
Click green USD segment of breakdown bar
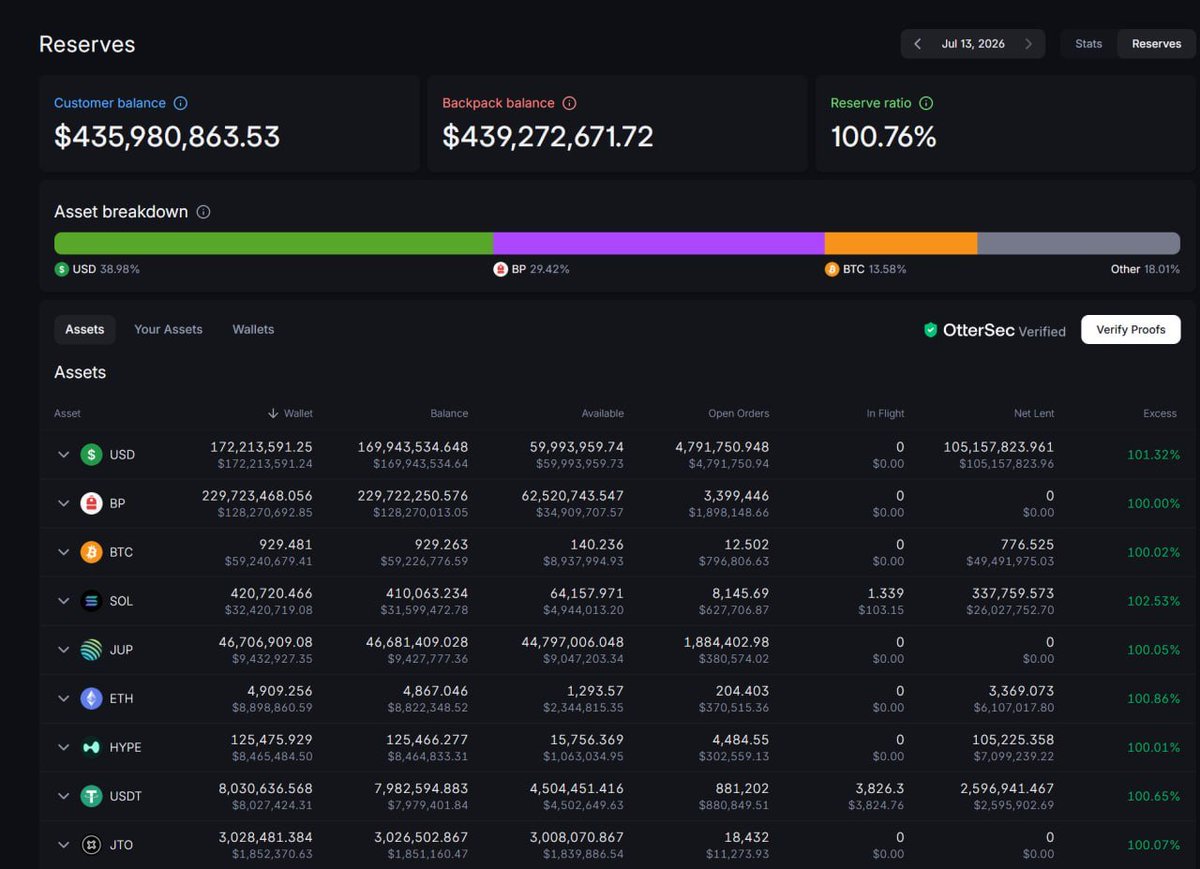coord(273,243)
